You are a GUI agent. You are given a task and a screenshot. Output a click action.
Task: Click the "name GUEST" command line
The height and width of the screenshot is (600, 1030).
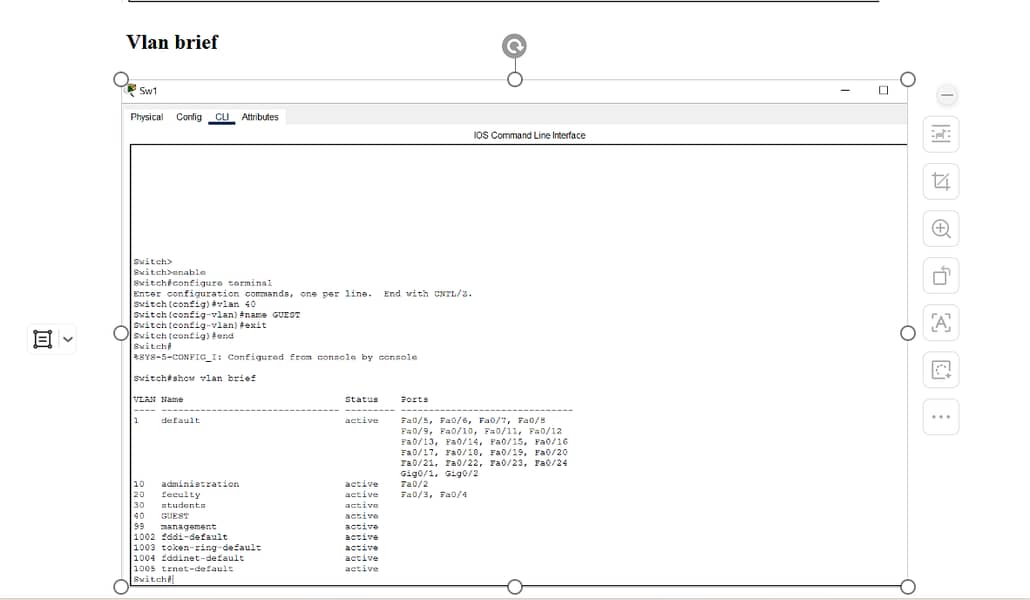[216, 315]
